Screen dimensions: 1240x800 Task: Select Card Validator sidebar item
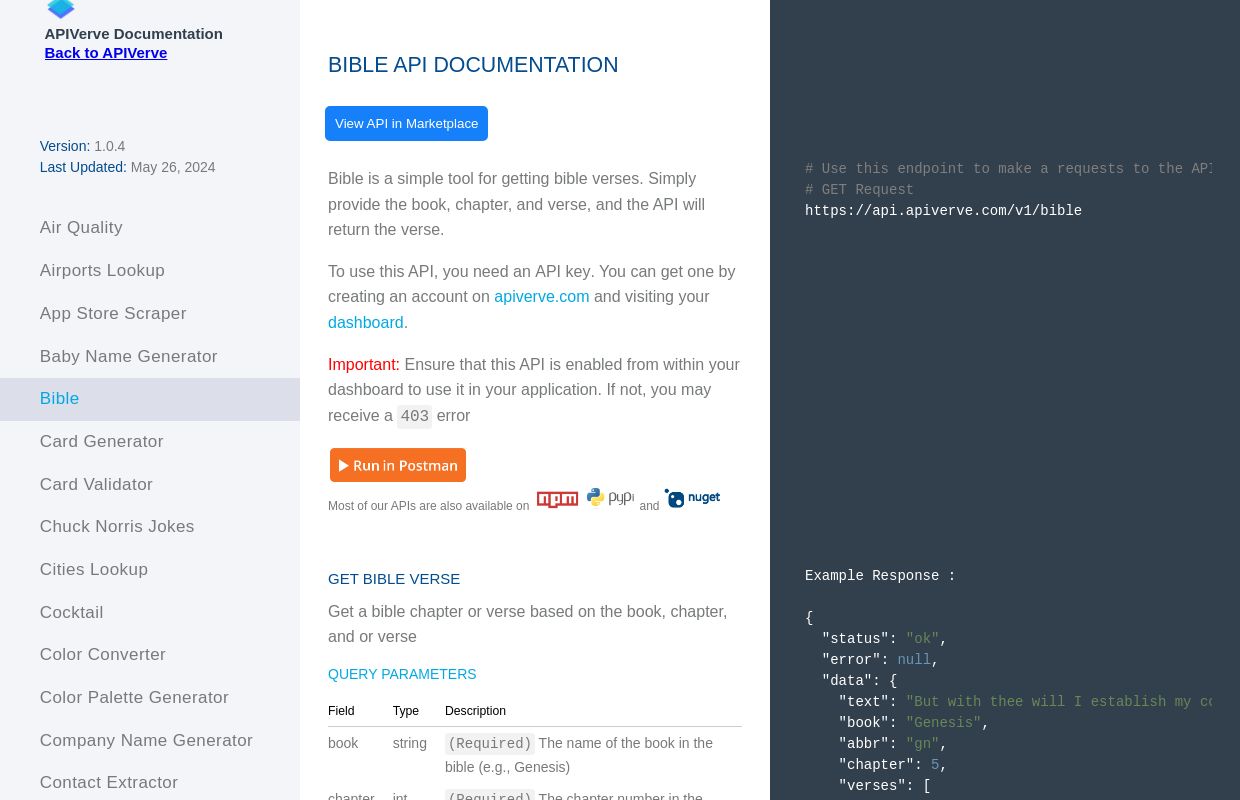click(x=150, y=485)
